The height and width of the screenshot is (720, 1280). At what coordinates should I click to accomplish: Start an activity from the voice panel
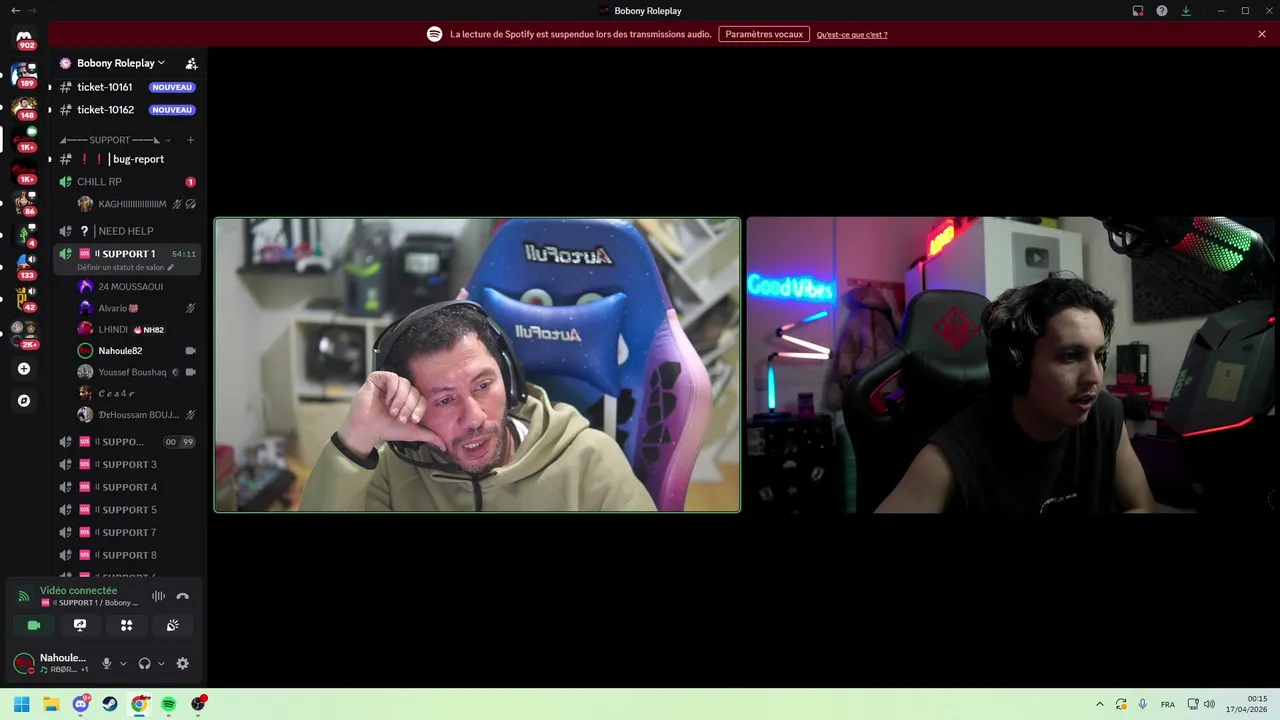[126, 625]
